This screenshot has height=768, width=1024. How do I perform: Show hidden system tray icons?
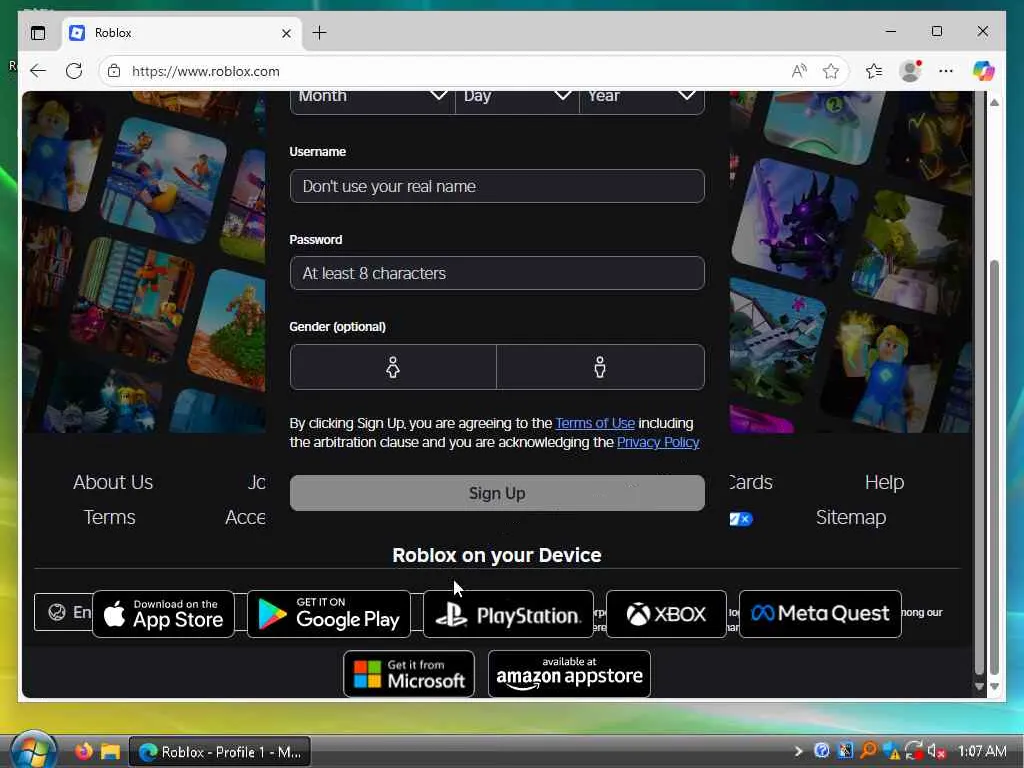798,751
